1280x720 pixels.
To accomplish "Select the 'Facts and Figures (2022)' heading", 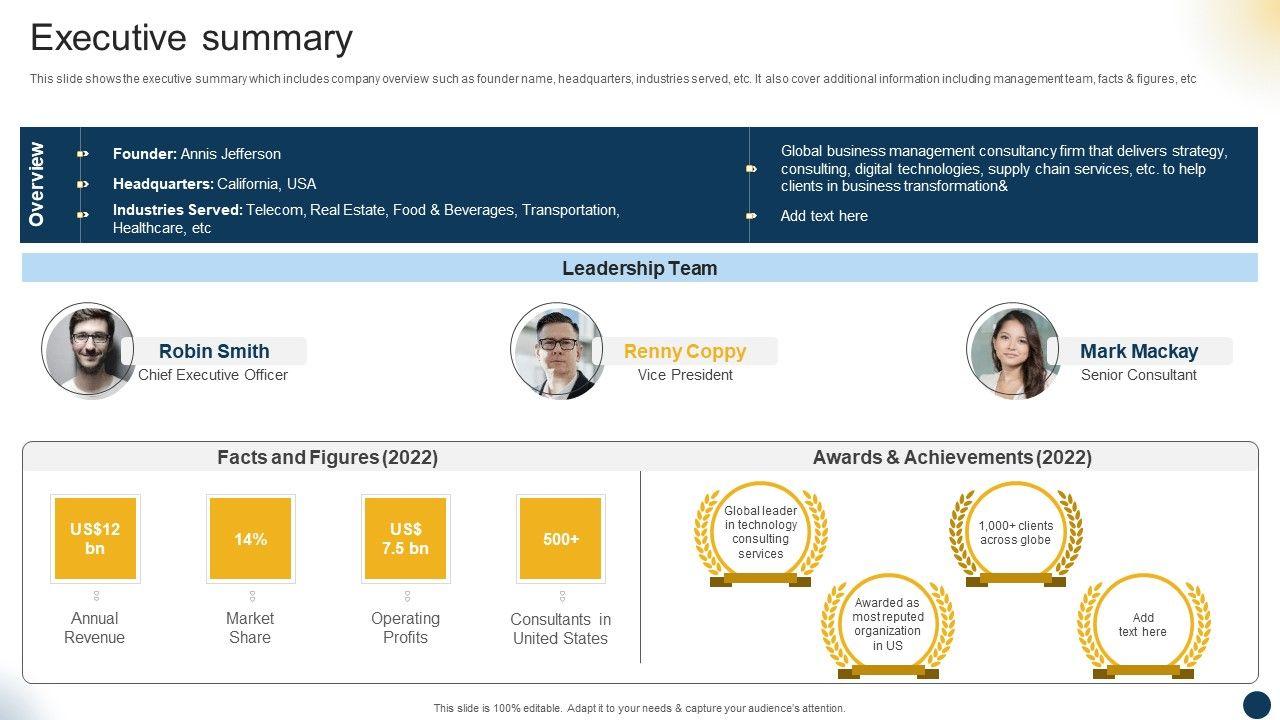I will (328, 457).
